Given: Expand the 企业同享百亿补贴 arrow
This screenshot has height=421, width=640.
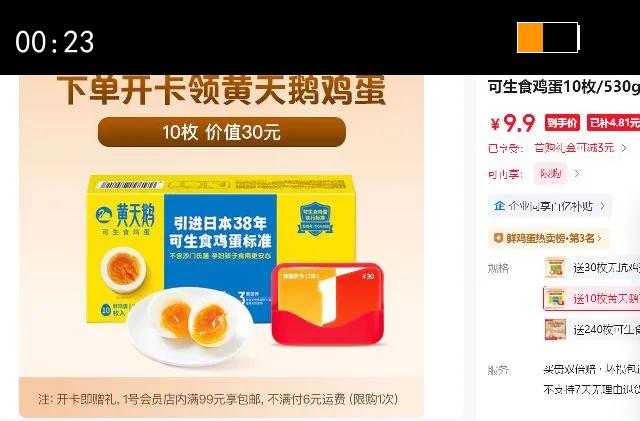Looking at the screenshot, I should coord(602,206).
